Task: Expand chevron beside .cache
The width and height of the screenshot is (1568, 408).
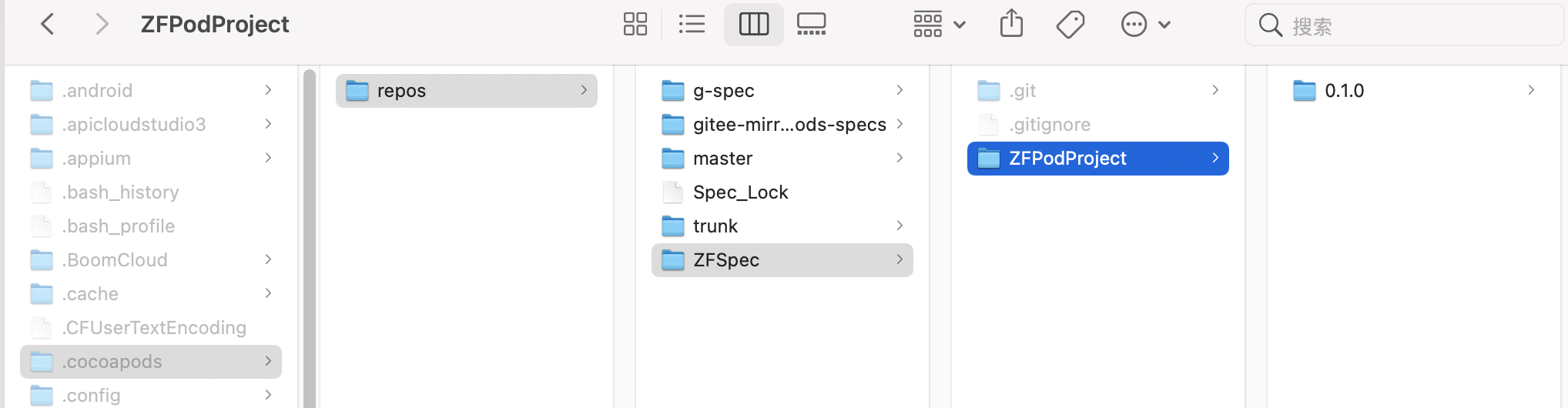Action: click(268, 293)
